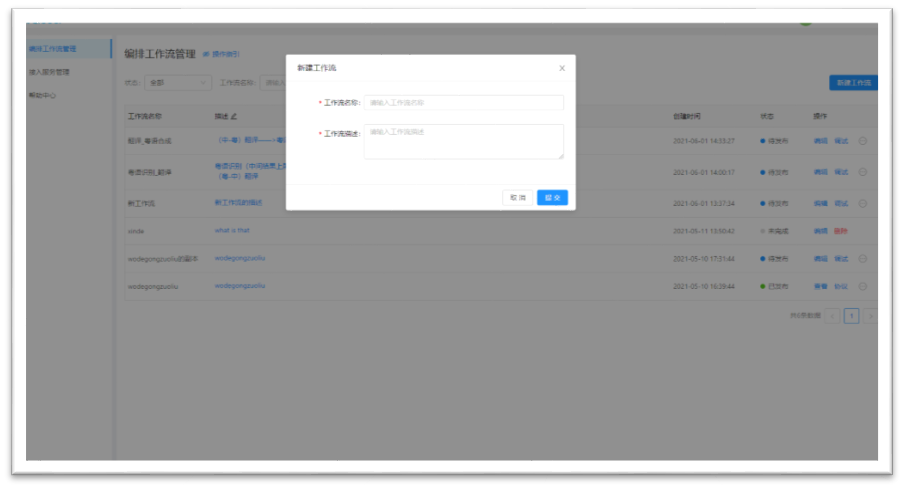Viewport: 904px width, 489px height.
Task: Click the blue 提交 button
Action: (552, 197)
